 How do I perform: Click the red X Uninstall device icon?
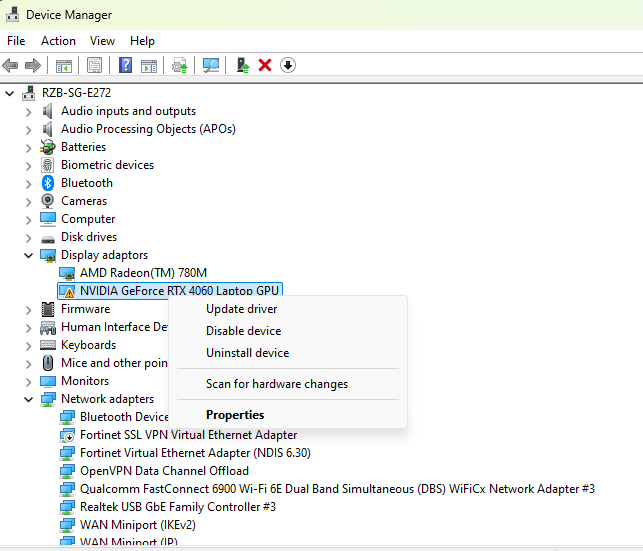(265, 65)
